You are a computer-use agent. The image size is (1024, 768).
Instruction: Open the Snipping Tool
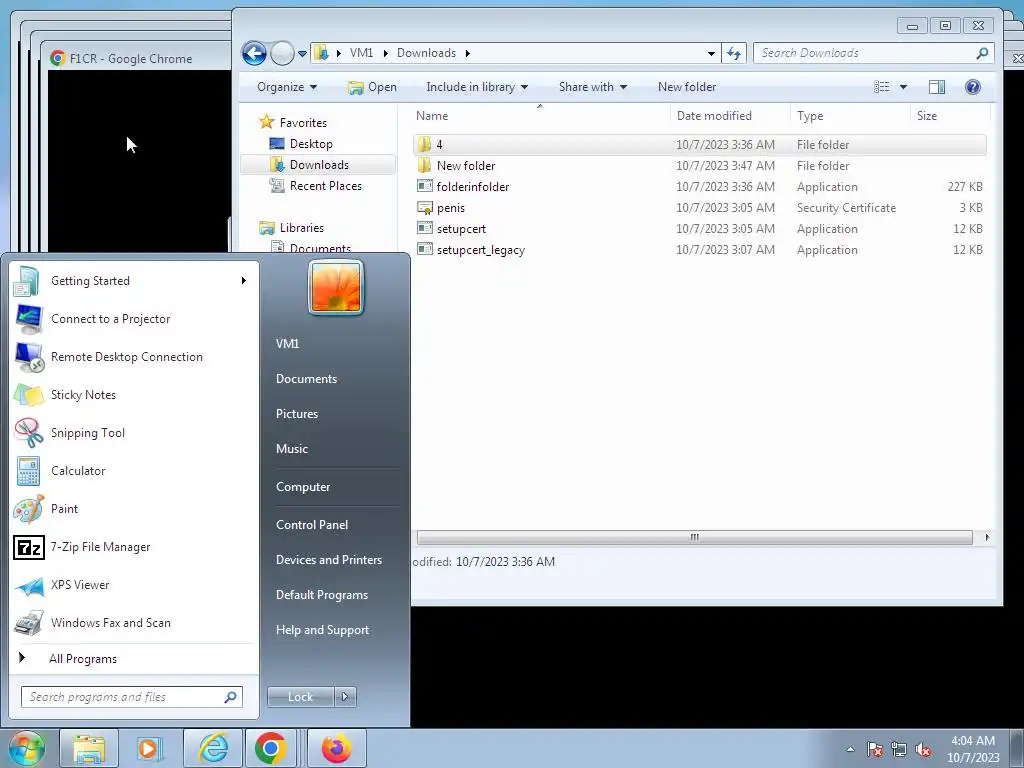(x=134, y=432)
